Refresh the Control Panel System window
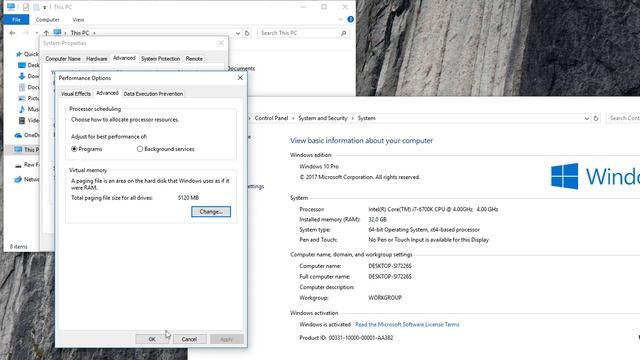This screenshot has height=360, width=640. (x=596, y=118)
